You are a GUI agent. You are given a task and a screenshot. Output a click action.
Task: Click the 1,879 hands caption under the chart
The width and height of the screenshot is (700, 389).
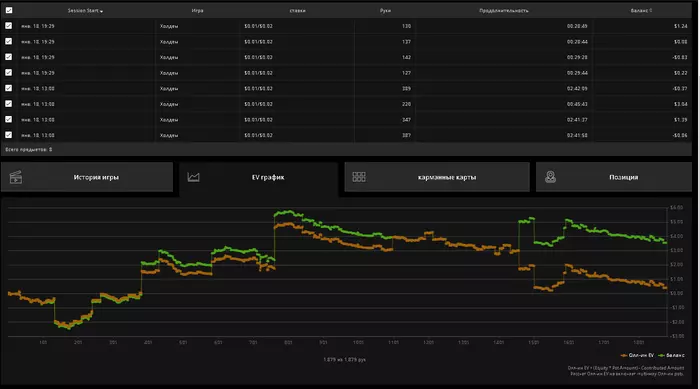pos(344,360)
